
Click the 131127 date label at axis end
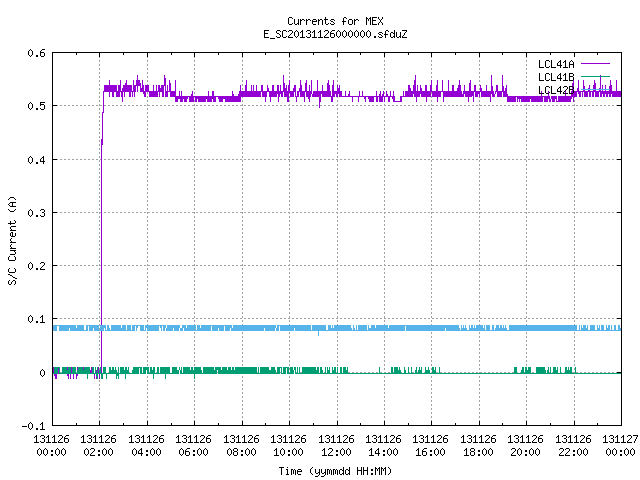(x=620, y=439)
